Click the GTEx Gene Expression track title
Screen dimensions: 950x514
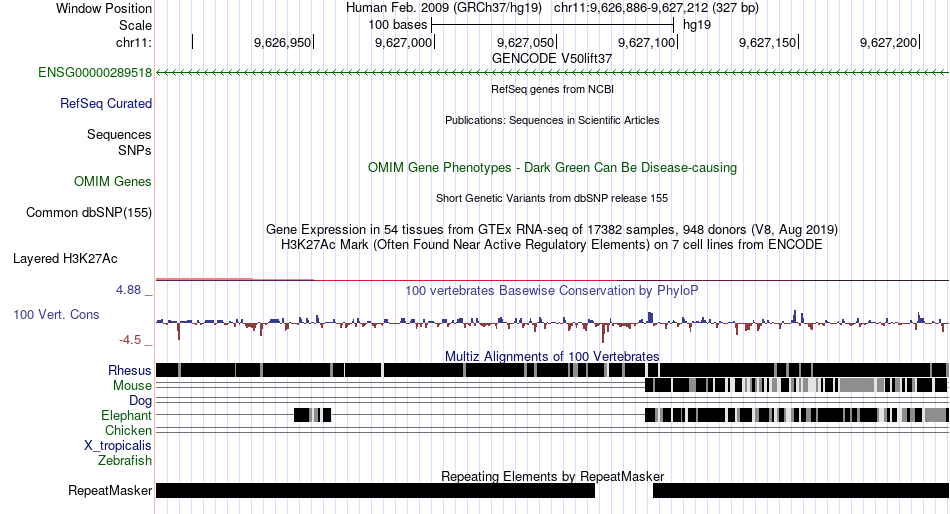point(552,230)
